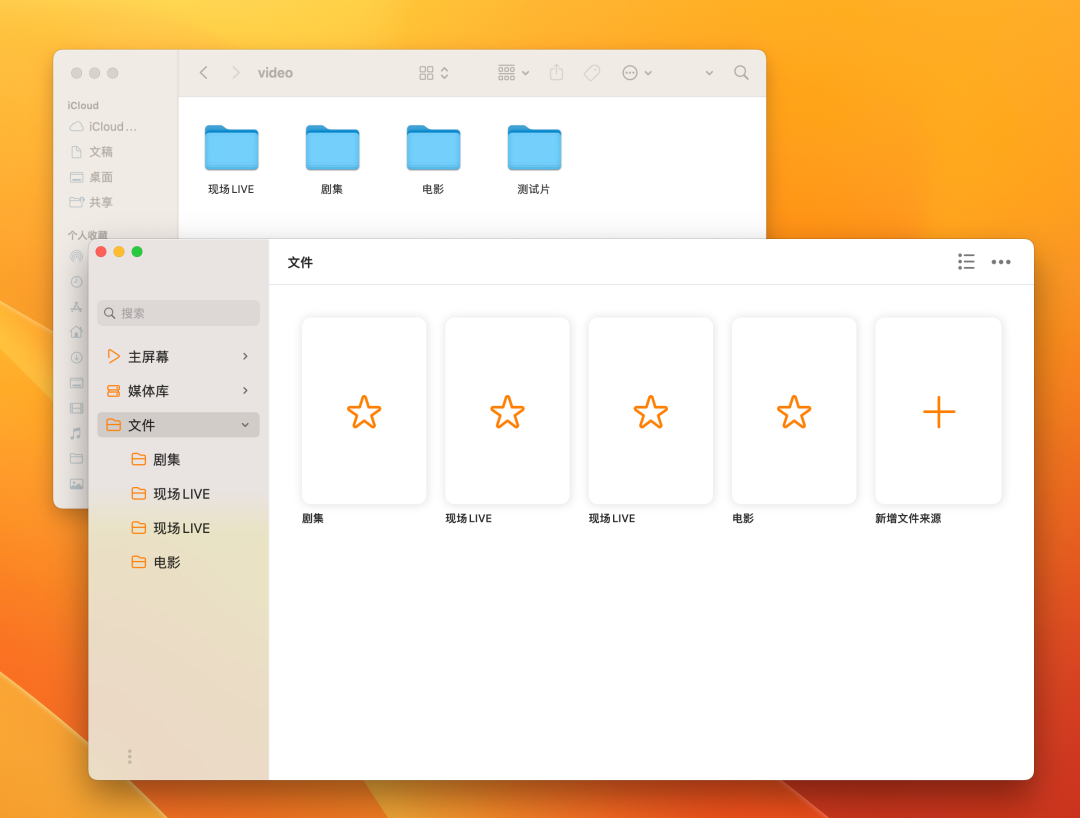Open the three-dot more options menu
The height and width of the screenshot is (818, 1080).
(x=1001, y=262)
